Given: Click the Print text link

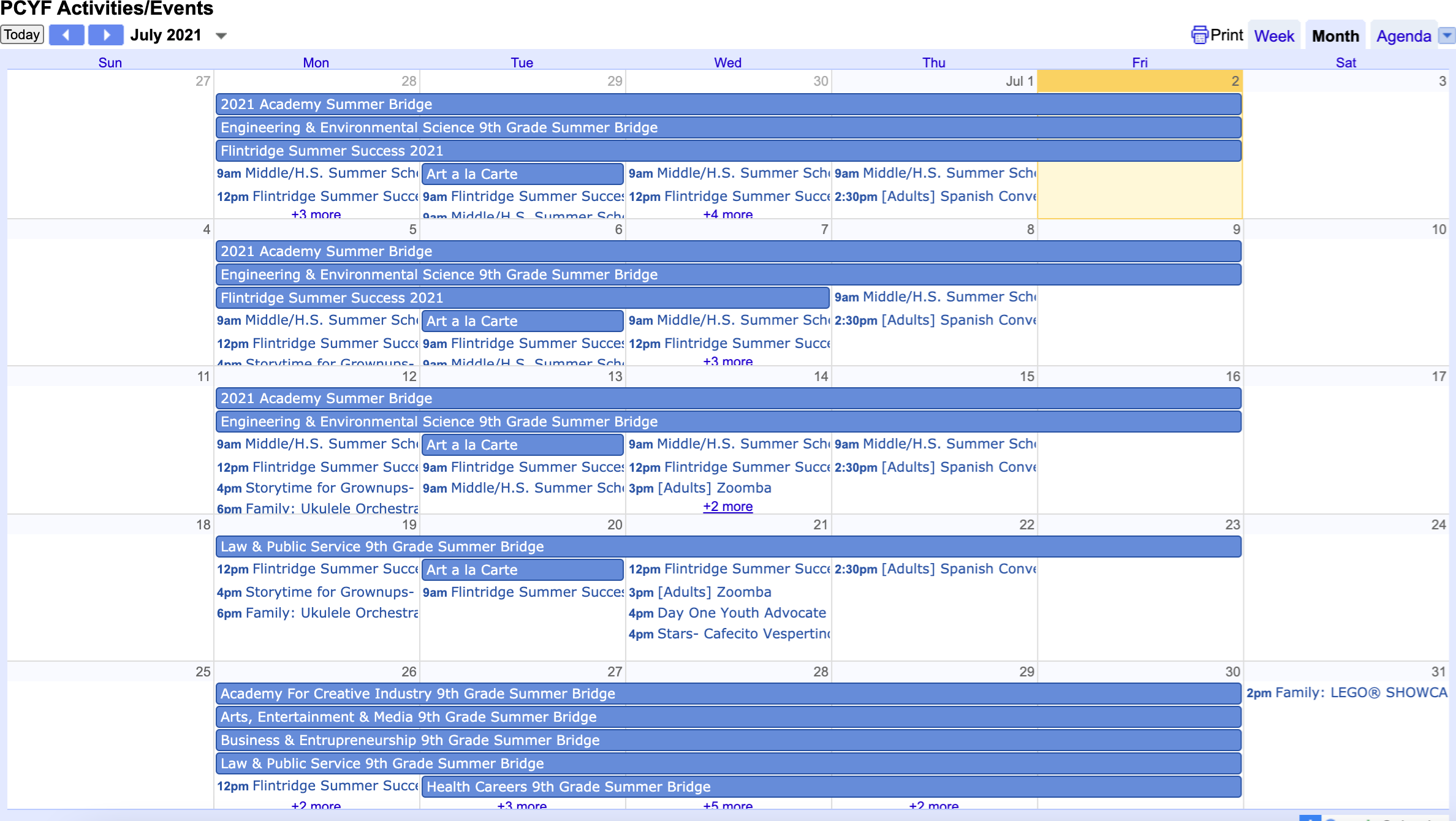Looking at the screenshot, I should pos(1226,35).
